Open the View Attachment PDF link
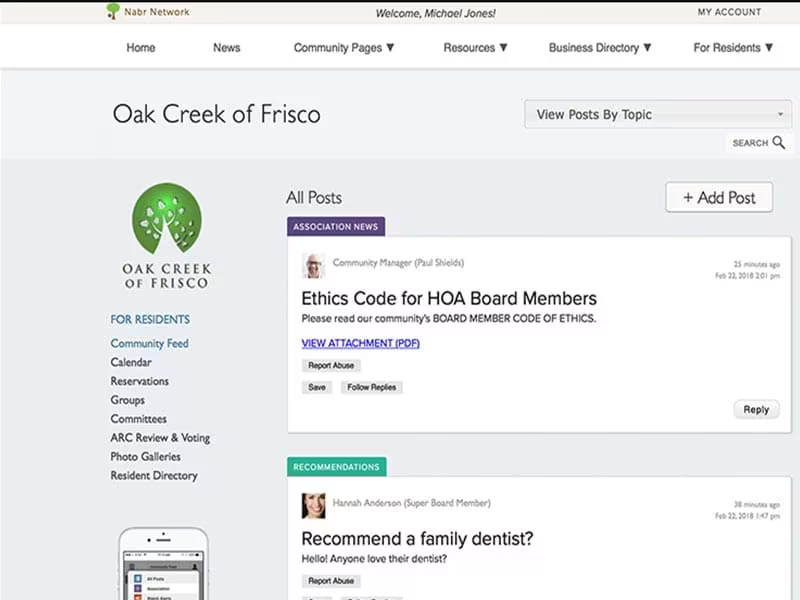Viewport: 800px width, 600px height. point(360,343)
